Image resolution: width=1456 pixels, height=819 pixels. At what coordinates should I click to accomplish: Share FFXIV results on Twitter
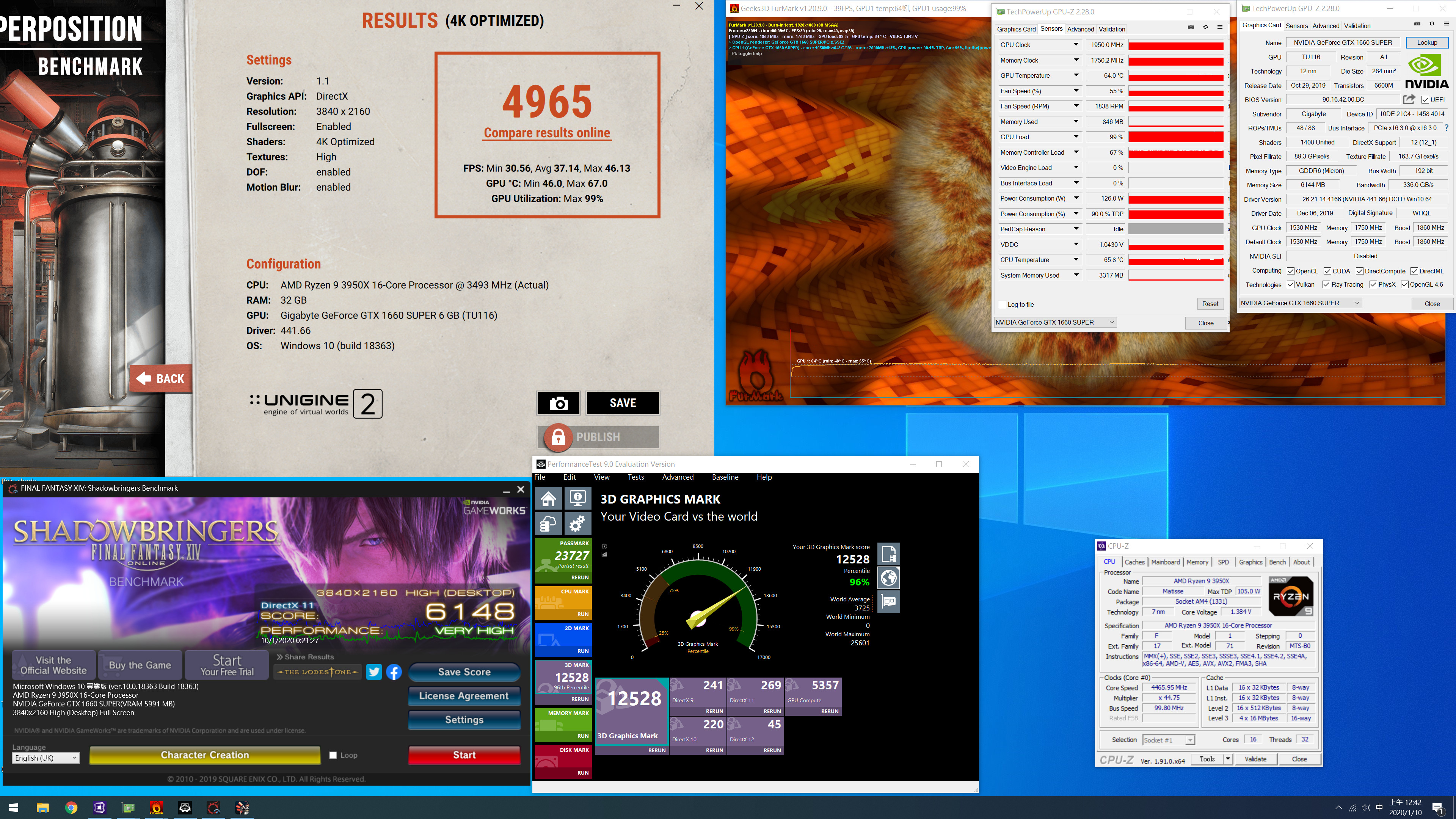pyautogui.click(x=373, y=672)
